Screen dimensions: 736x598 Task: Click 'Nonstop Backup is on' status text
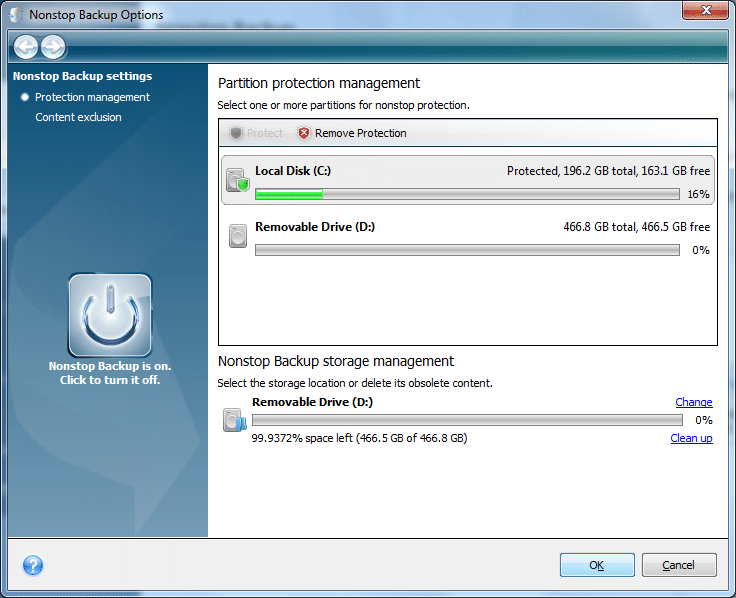pyautogui.click(x=110, y=366)
